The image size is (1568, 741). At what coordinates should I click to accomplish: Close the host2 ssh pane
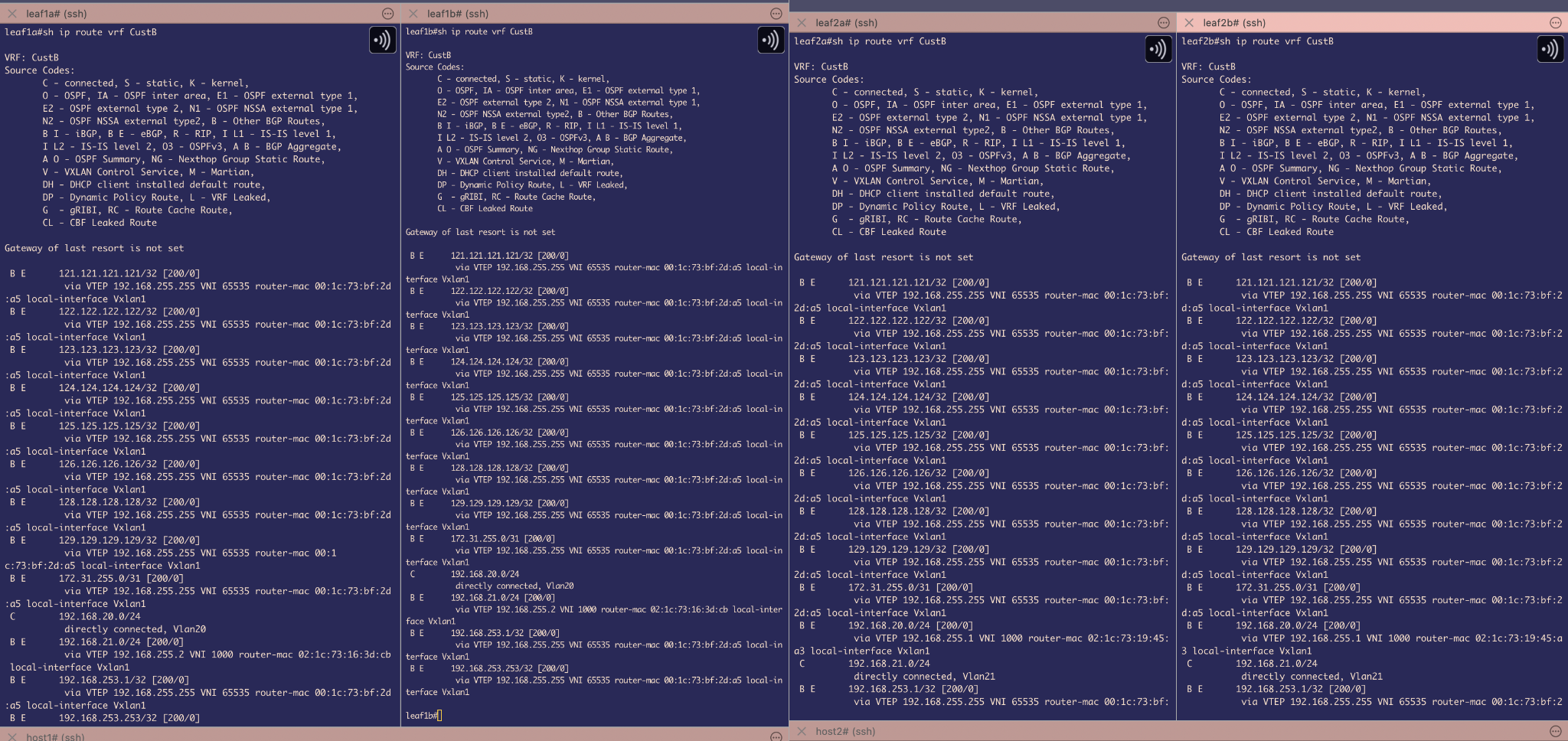tap(802, 731)
